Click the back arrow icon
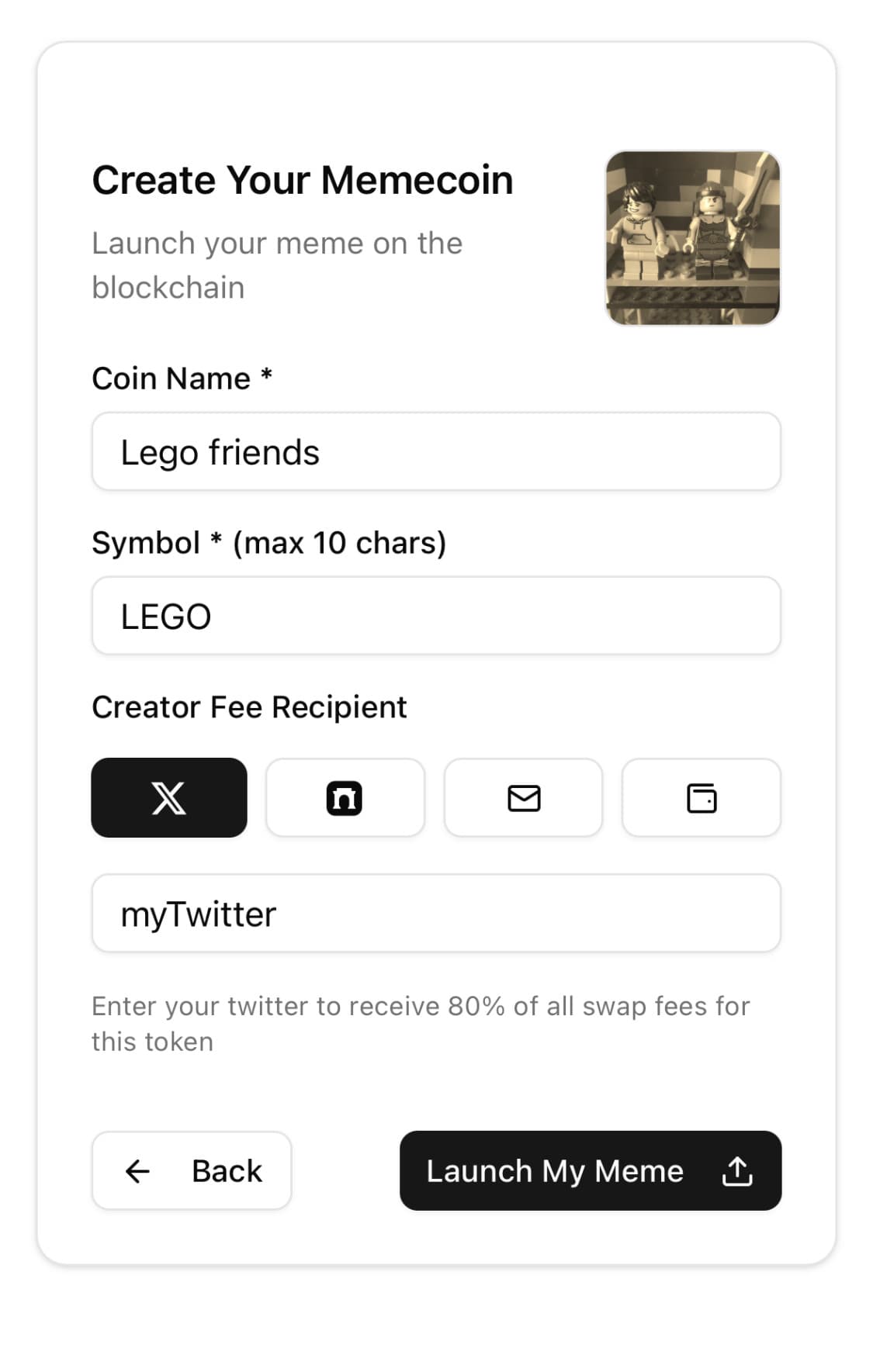This screenshot has height=1372, width=873. point(137,1171)
